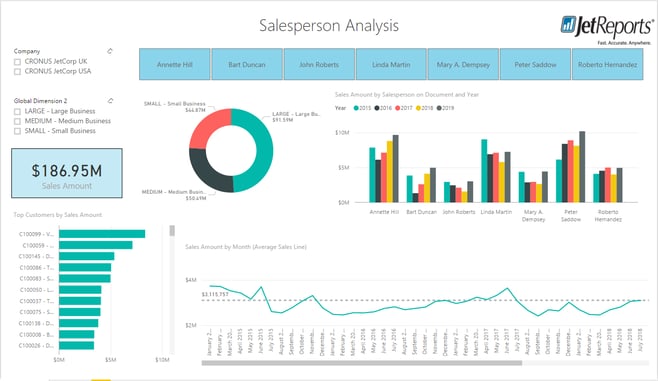Viewport: 658px width, 381px height.
Task: Select the 2017 red legend marker
Action: 397,108
